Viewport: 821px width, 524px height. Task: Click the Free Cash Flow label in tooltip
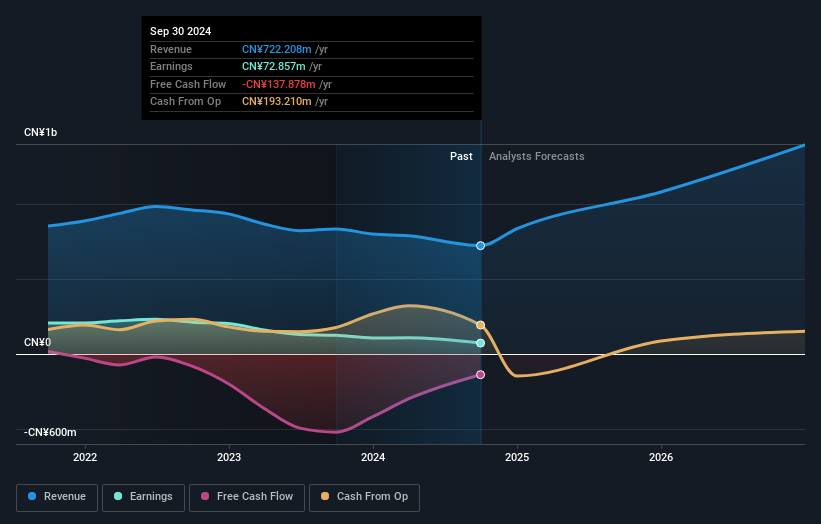[x=188, y=84]
